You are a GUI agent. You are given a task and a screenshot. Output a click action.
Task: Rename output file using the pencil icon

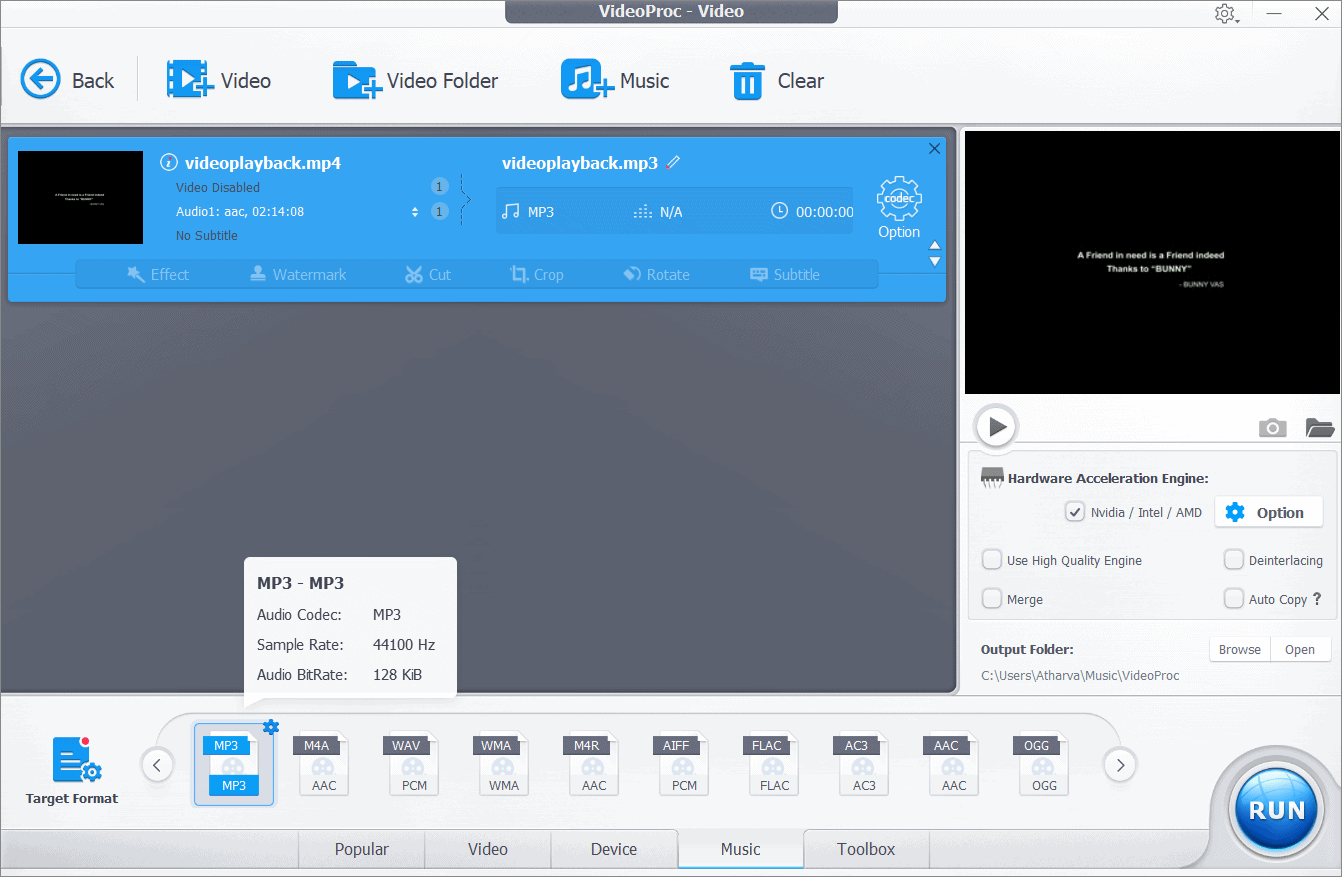pos(674,162)
